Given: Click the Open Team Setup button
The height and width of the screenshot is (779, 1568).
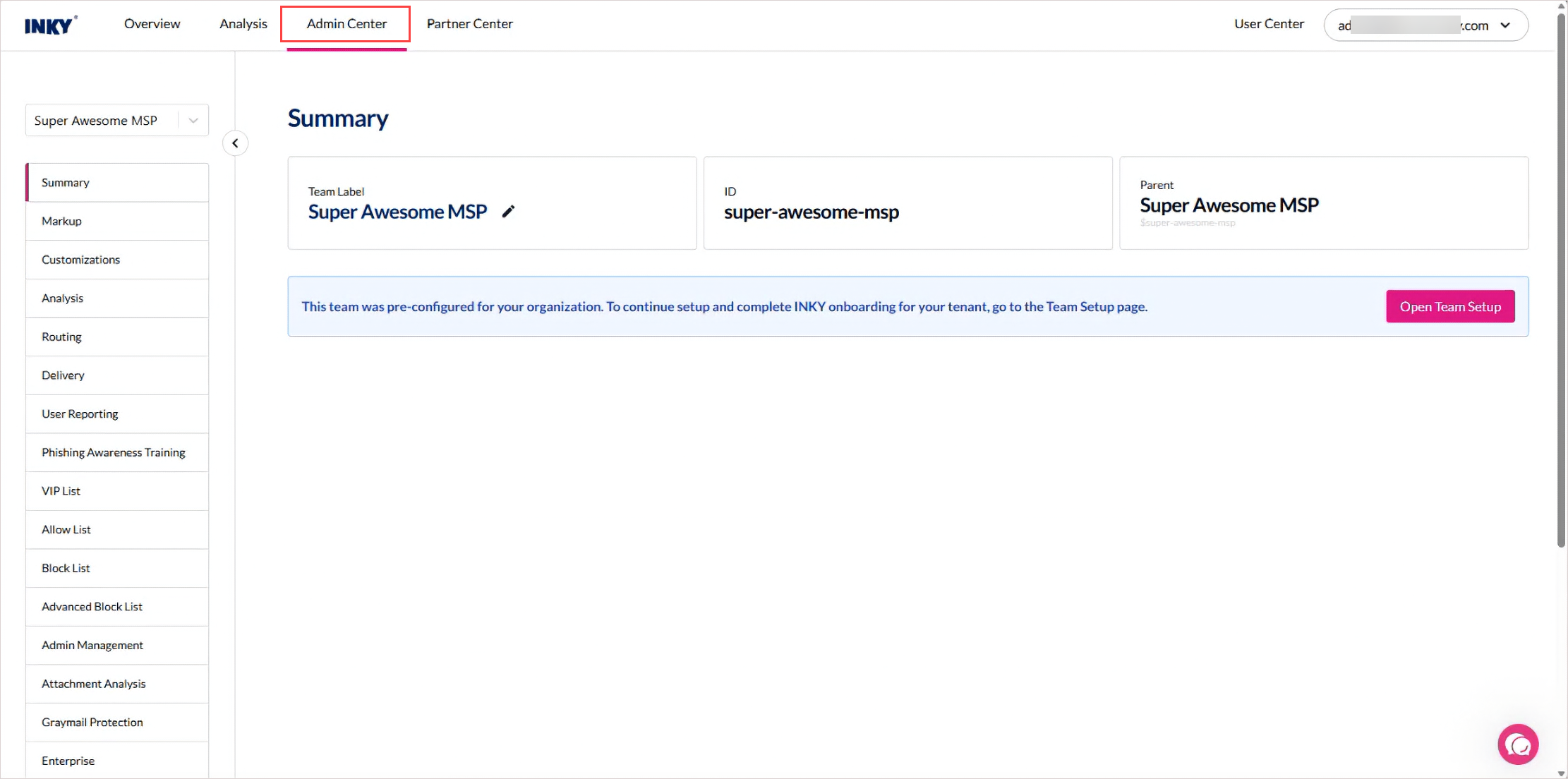Looking at the screenshot, I should coord(1449,307).
